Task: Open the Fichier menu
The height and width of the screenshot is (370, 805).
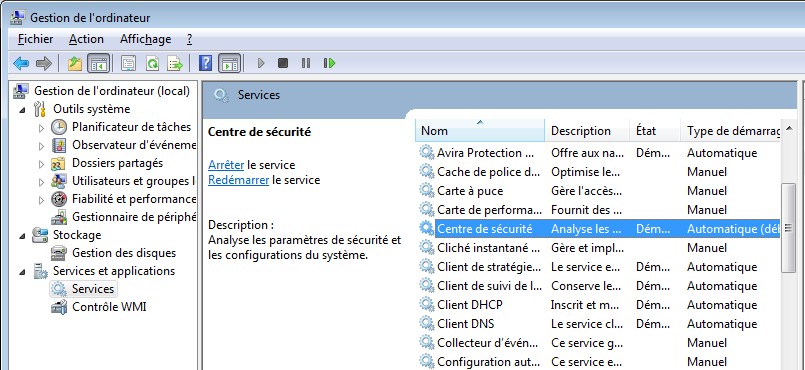Action: (x=35, y=39)
